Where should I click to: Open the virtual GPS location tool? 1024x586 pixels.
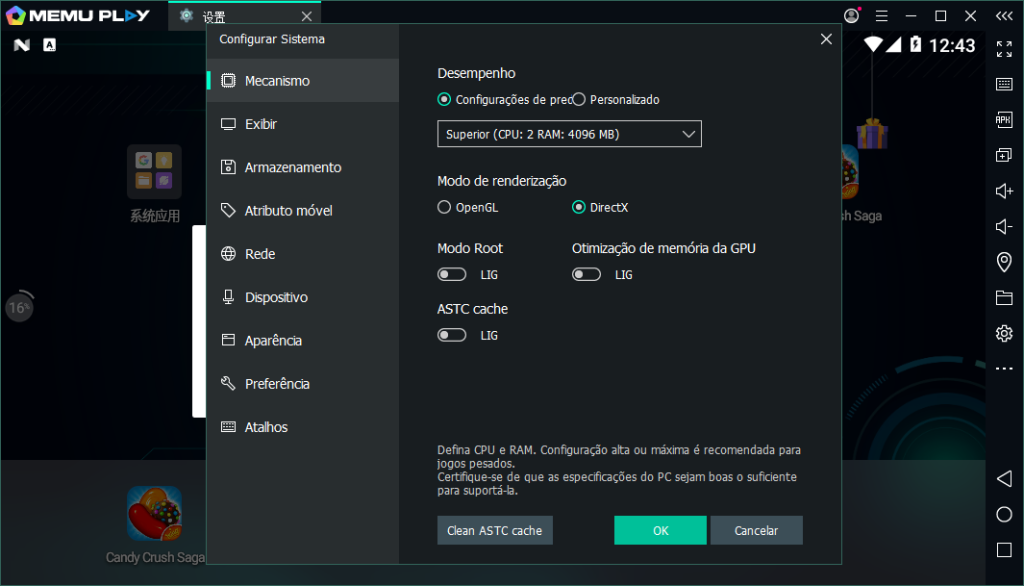tap(1004, 261)
